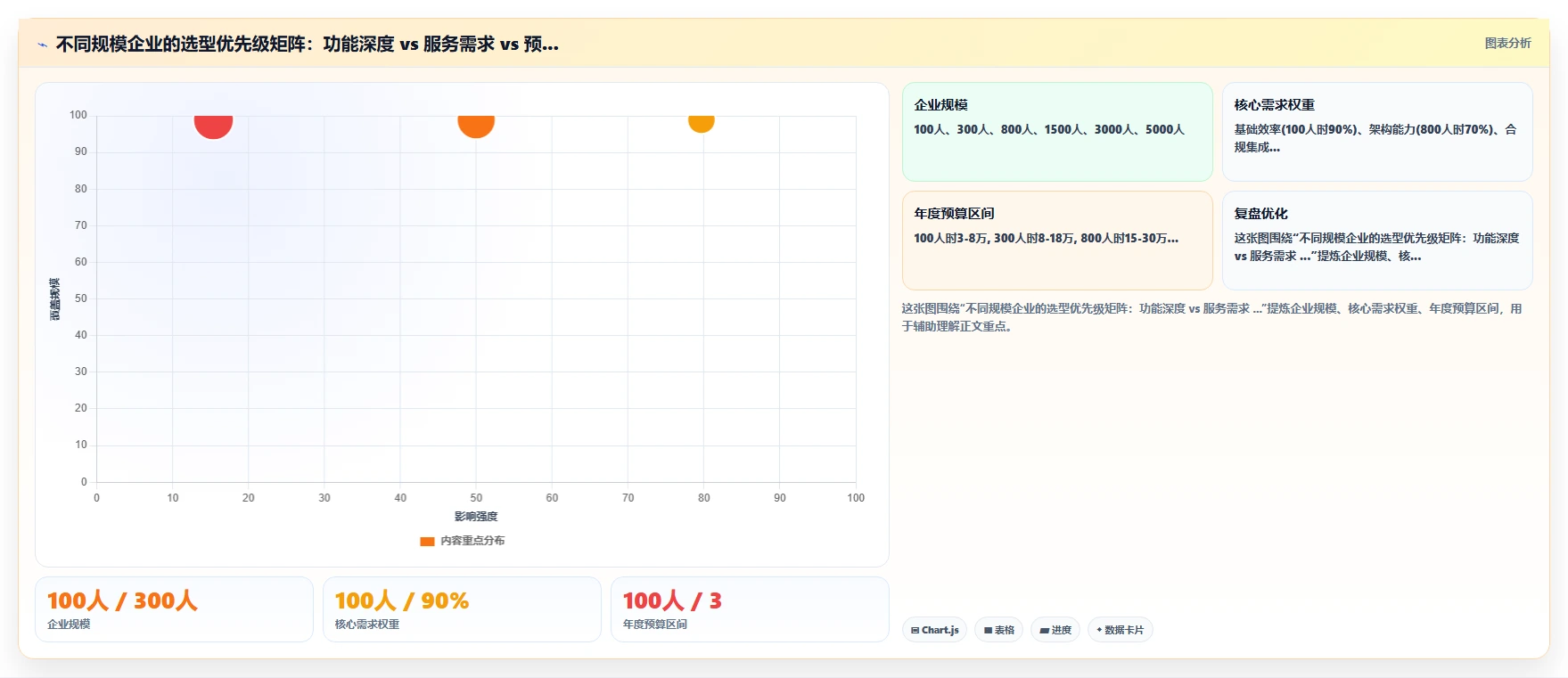Click the 100人 / 300人 stat card

[174, 609]
